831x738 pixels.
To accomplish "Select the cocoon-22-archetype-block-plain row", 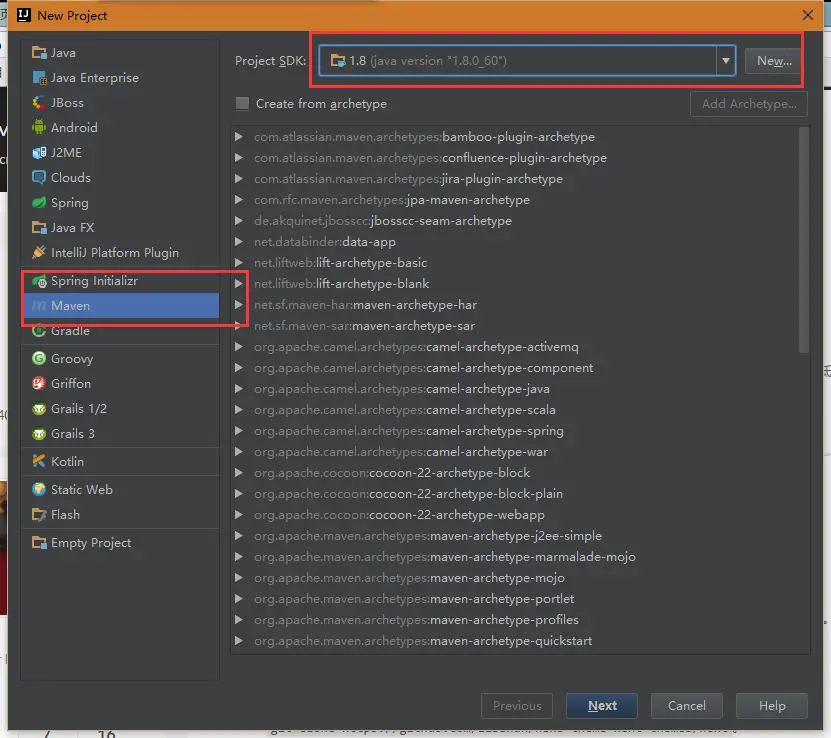I will click(515, 494).
